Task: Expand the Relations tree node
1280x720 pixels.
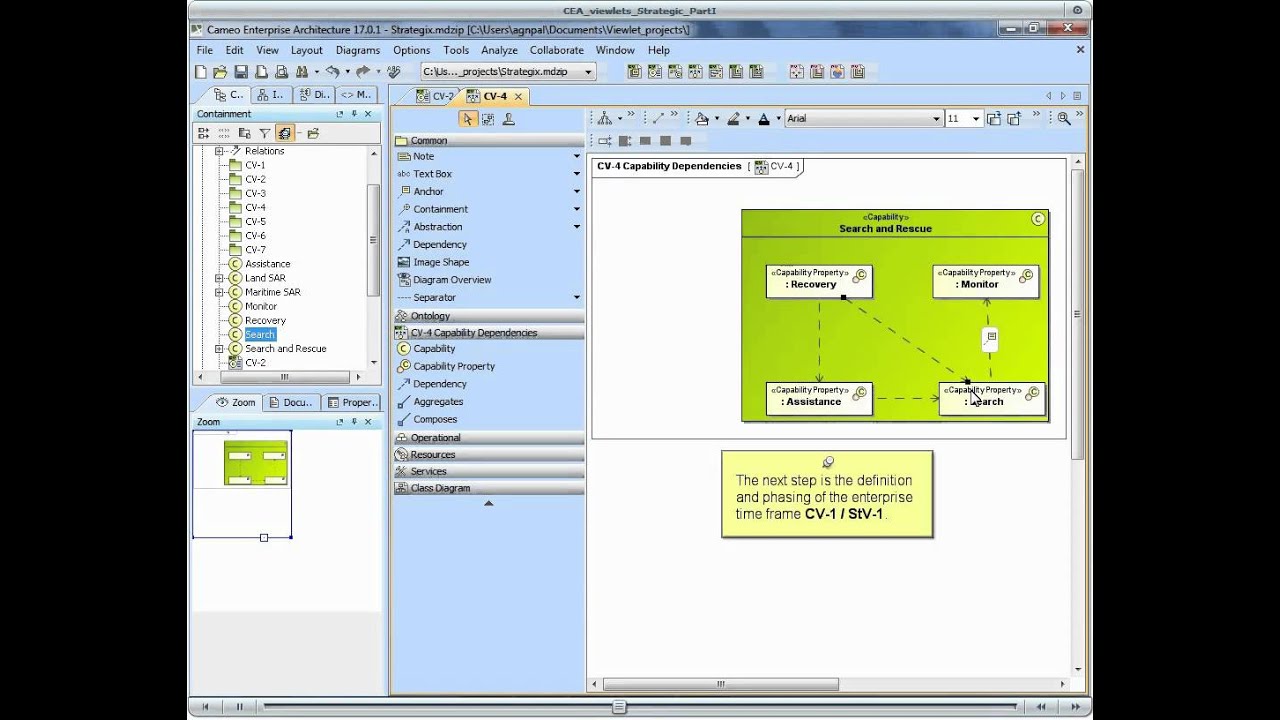Action: tap(219, 151)
